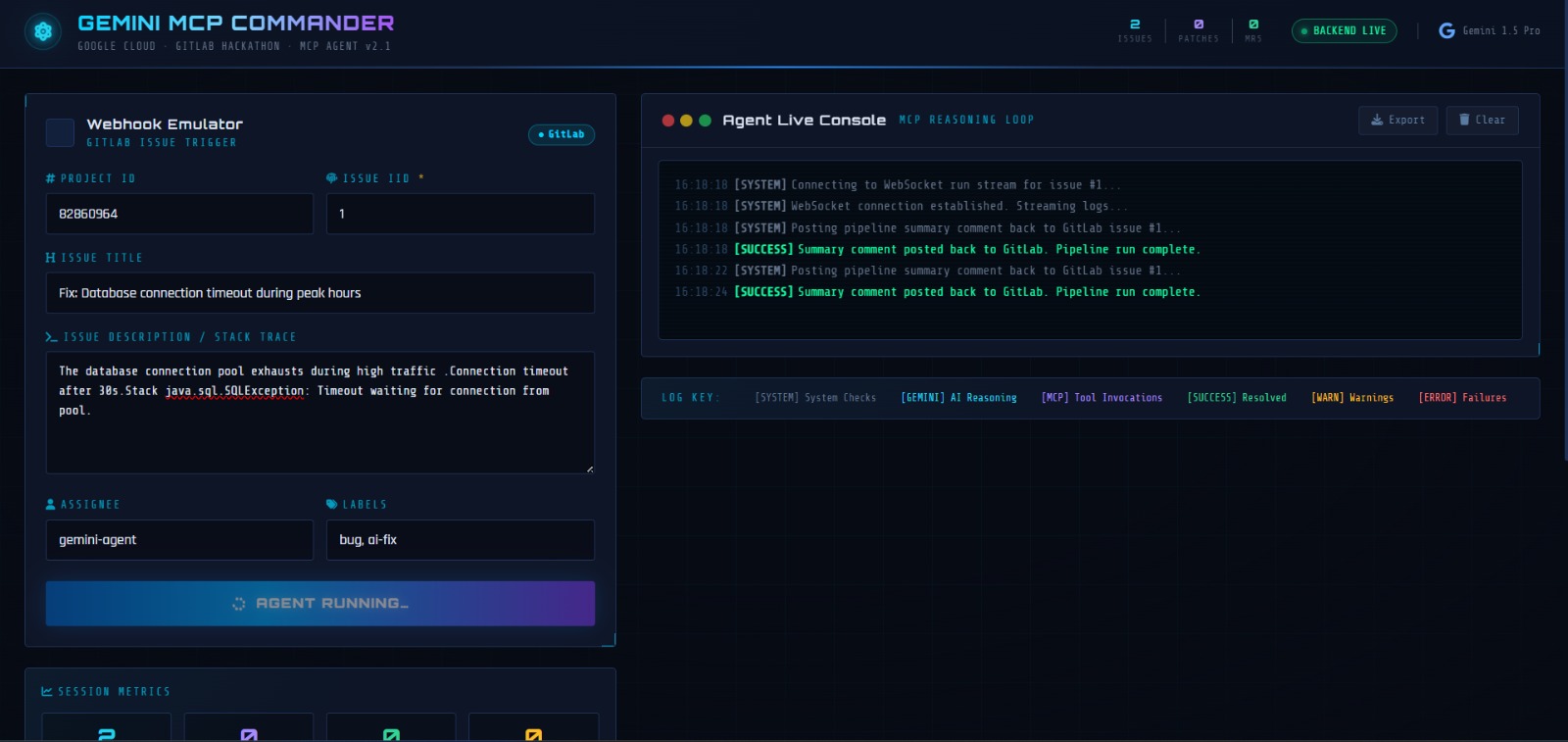The image size is (1568, 742).
Task: Click the 'GEMINI MCP COMMANDER' title text
Action: [x=236, y=23]
